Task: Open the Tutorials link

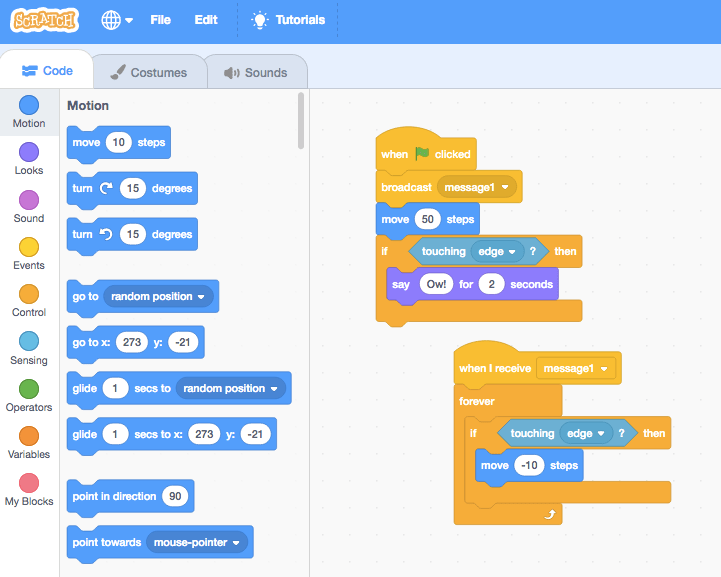Action: pyautogui.click(x=288, y=20)
